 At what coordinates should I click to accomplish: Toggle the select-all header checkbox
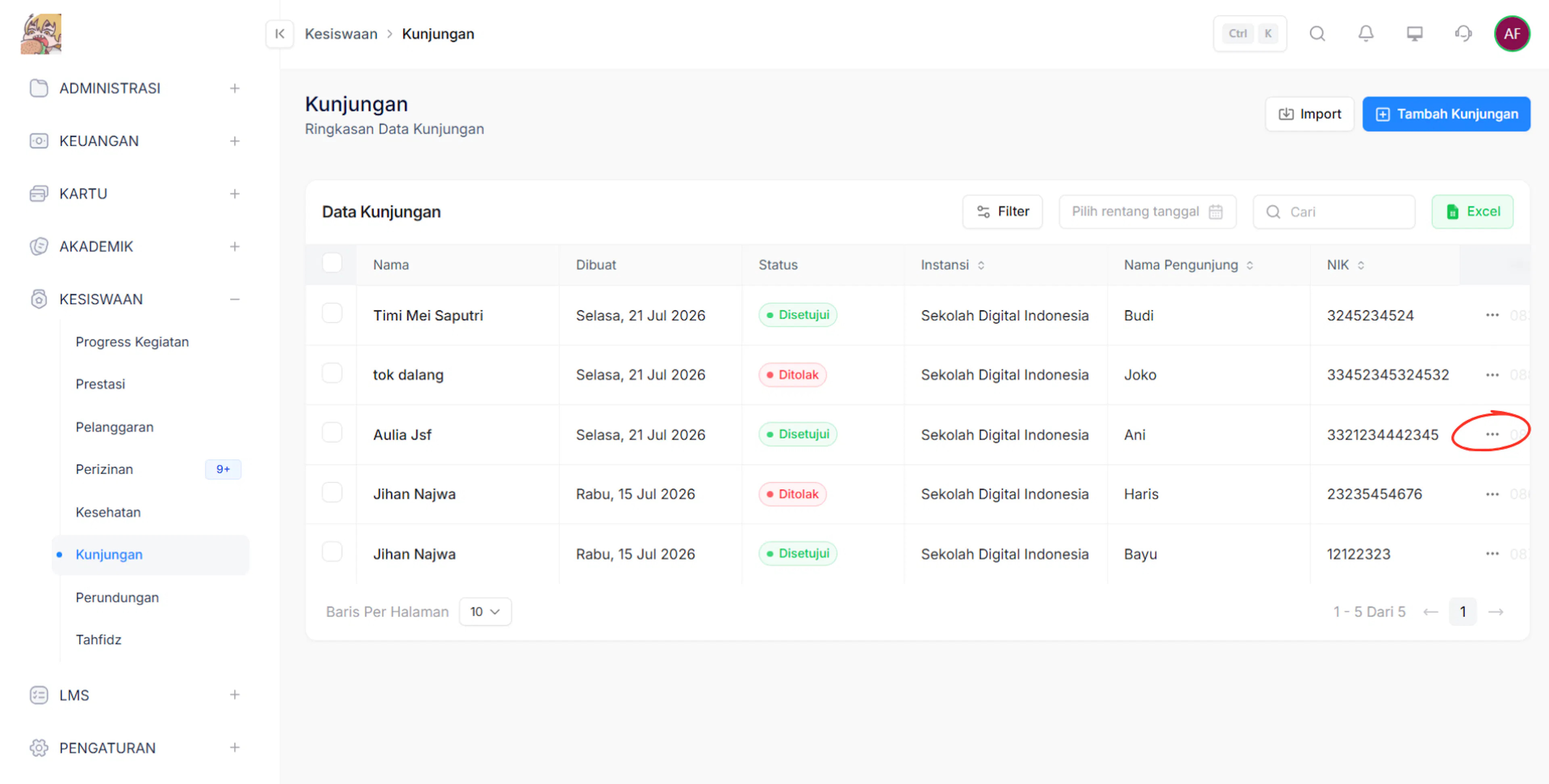click(x=332, y=263)
